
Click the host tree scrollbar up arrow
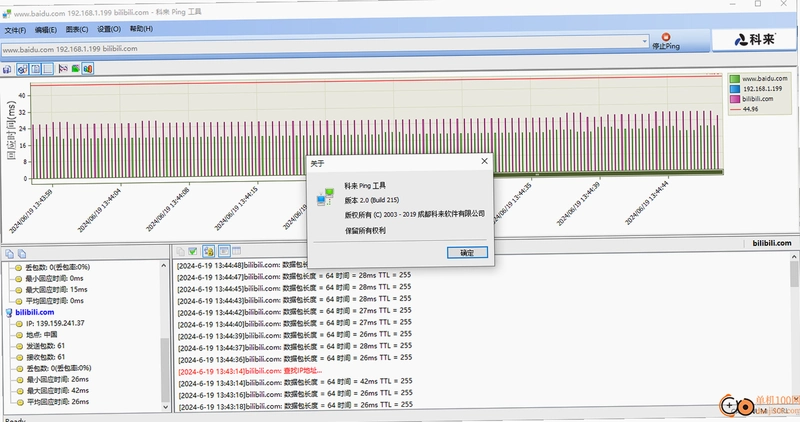tap(164, 266)
